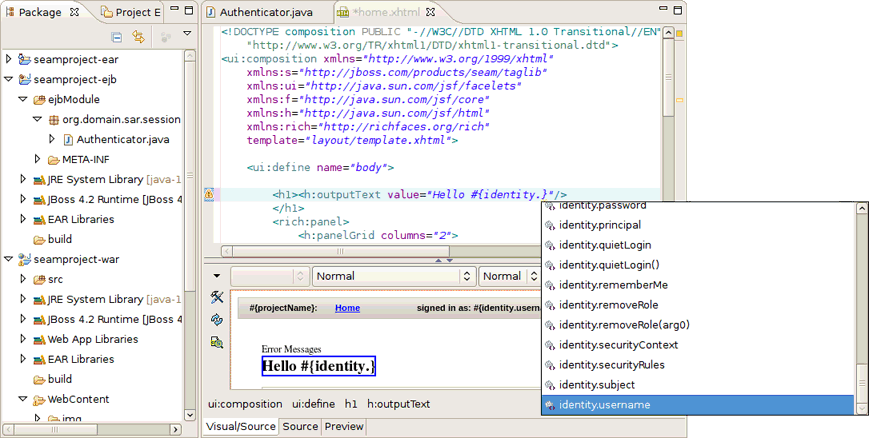Click the warning marker beside the outputText line
869x438 pixels.
tap(209, 194)
